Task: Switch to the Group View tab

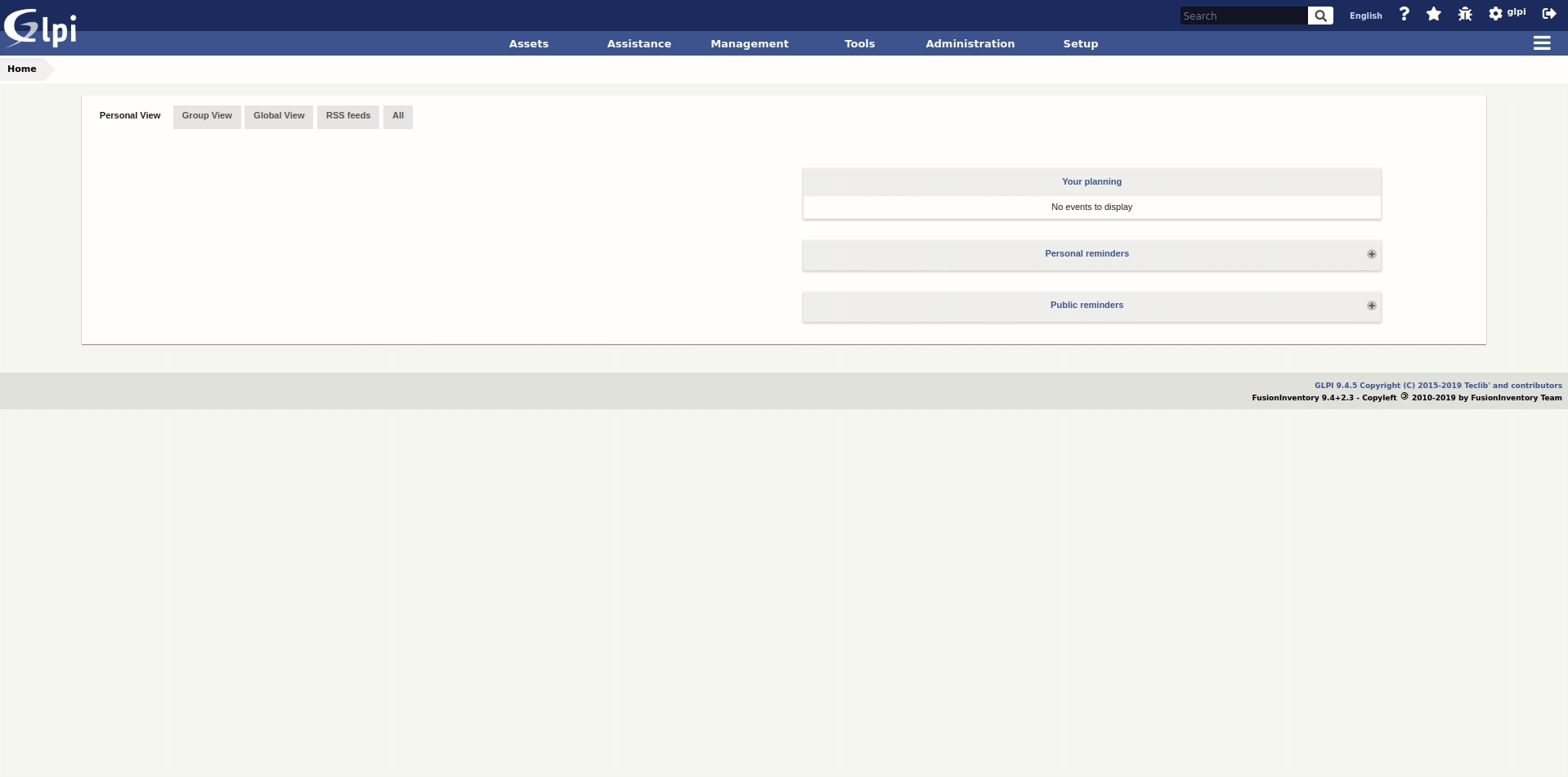Action: [207, 116]
